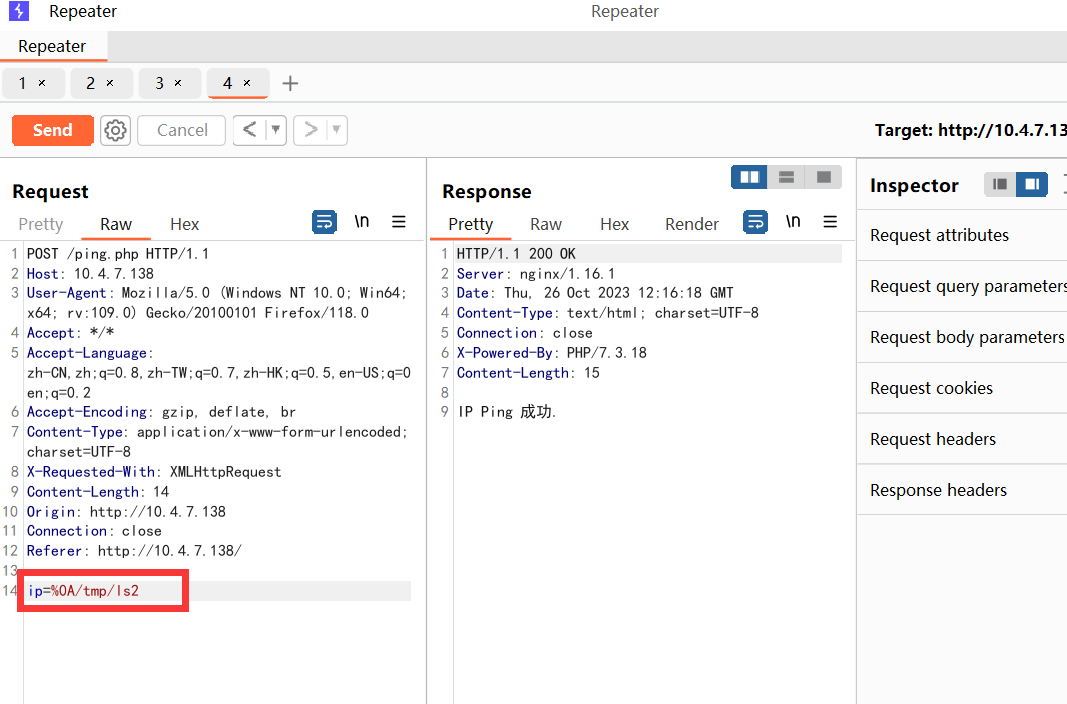Screen dimensions: 1067x704
Task: Dock Inspector panel to the left icon
Action: [1000, 184]
